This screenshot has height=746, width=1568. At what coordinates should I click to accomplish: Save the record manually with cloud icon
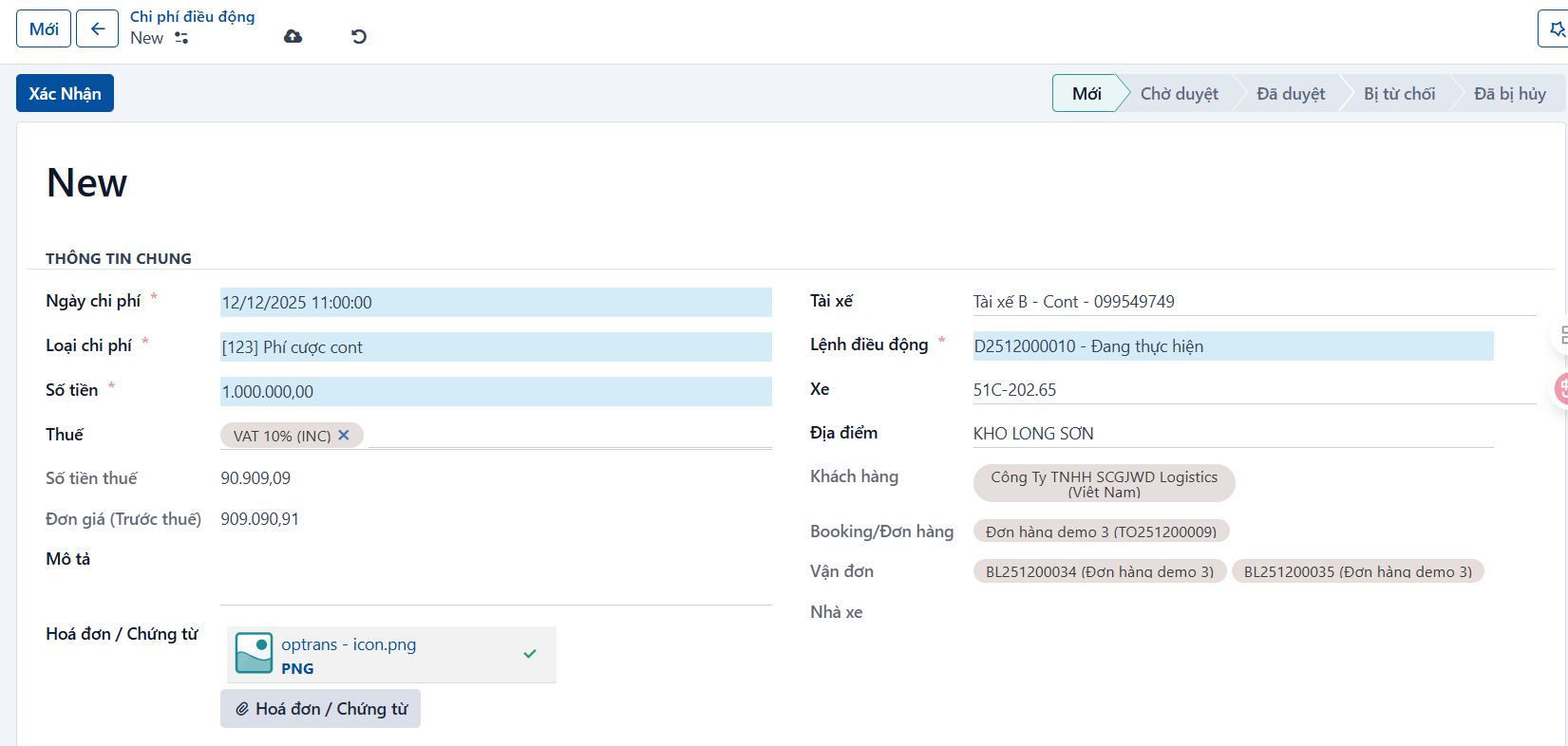click(x=293, y=36)
